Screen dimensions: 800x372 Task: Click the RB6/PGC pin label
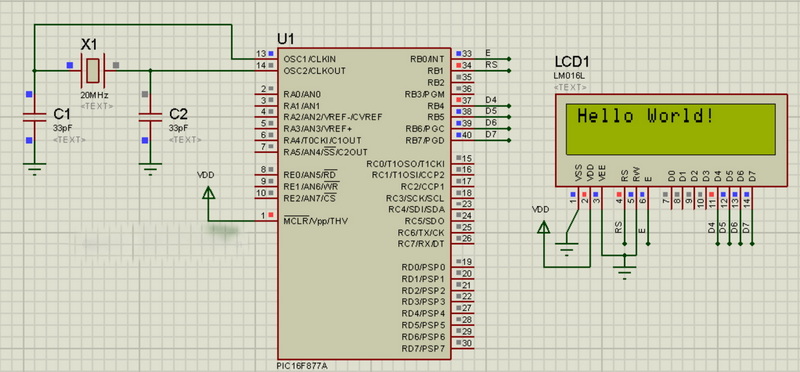point(425,129)
